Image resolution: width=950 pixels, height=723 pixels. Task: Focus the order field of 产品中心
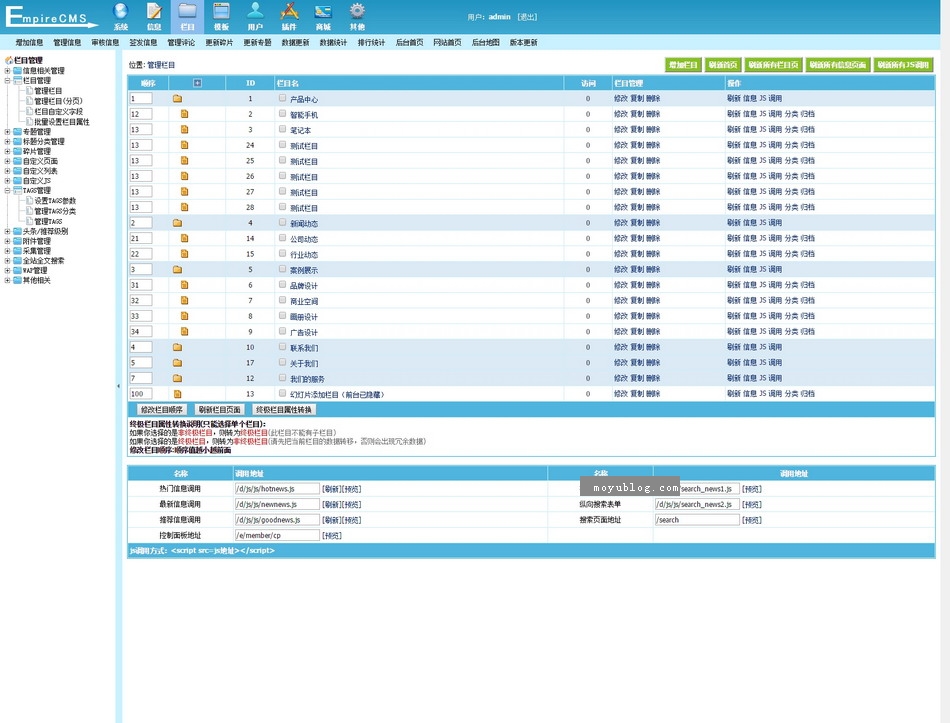(x=141, y=98)
